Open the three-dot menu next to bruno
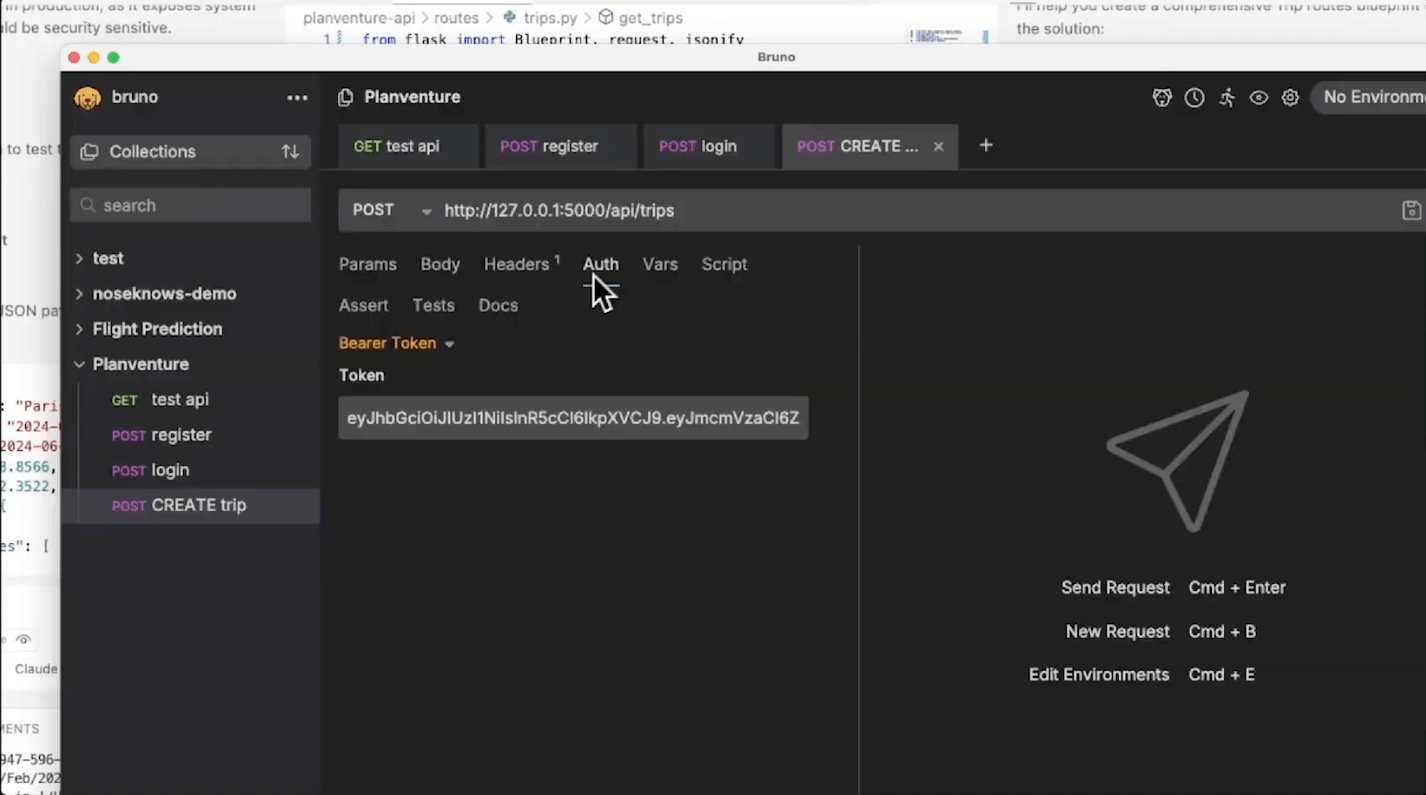Image resolution: width=1426 pixels, height=795 pixels. pos(297,97)
